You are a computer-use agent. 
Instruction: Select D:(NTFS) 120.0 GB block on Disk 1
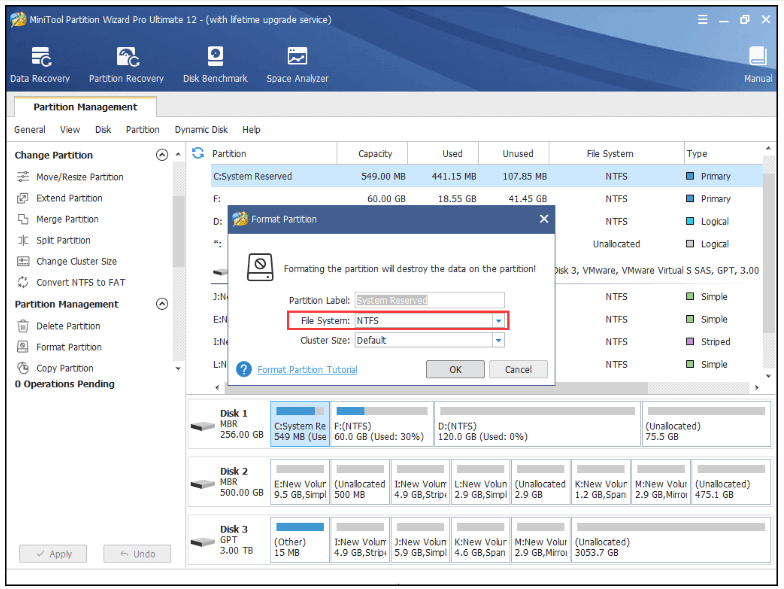coord(538,424)
